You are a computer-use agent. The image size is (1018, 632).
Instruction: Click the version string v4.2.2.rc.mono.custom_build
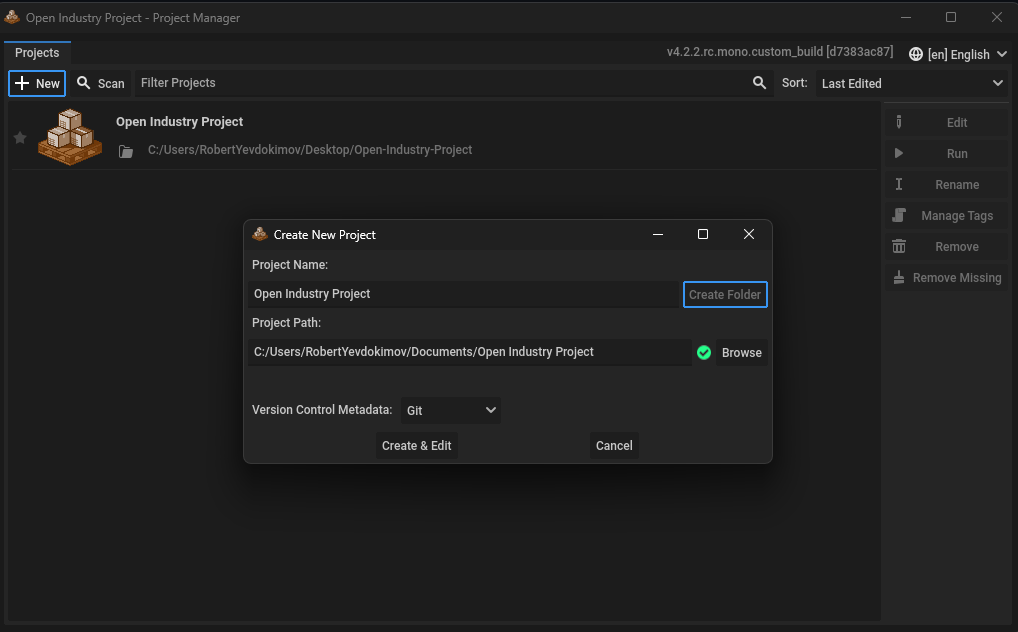click(x=780, y=52)
